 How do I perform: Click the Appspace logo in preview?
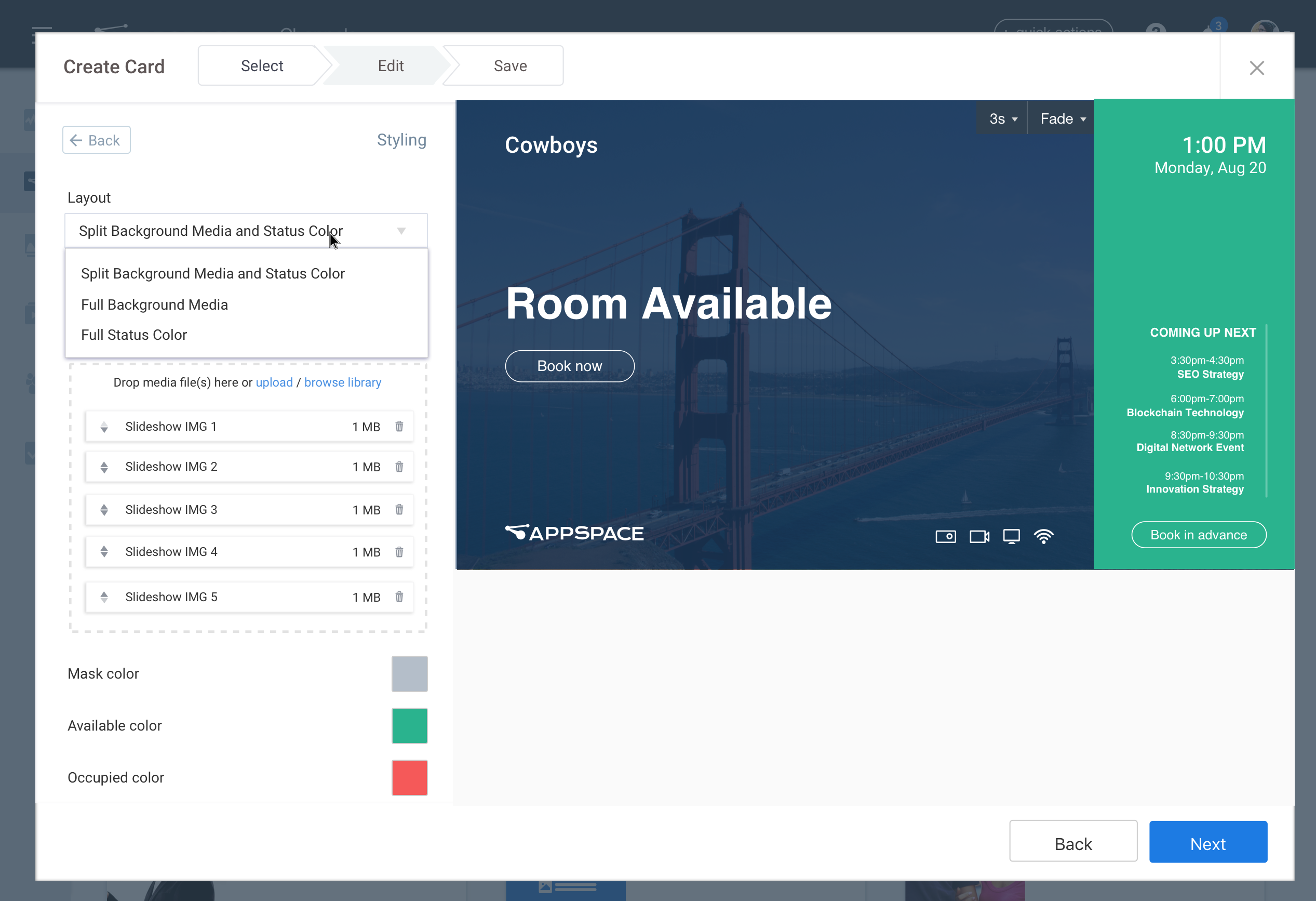pos(574,533)
